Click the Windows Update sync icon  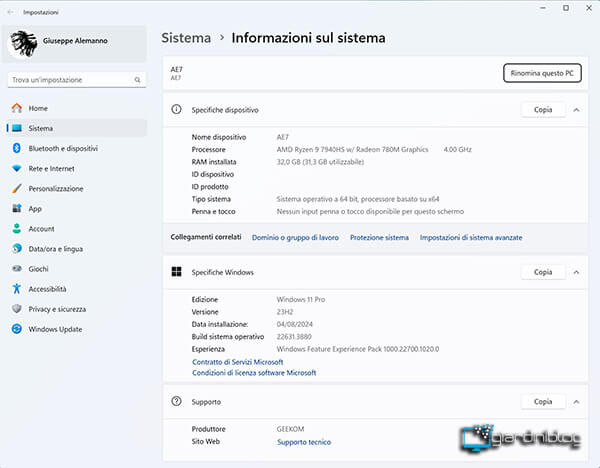coord(16,329)
